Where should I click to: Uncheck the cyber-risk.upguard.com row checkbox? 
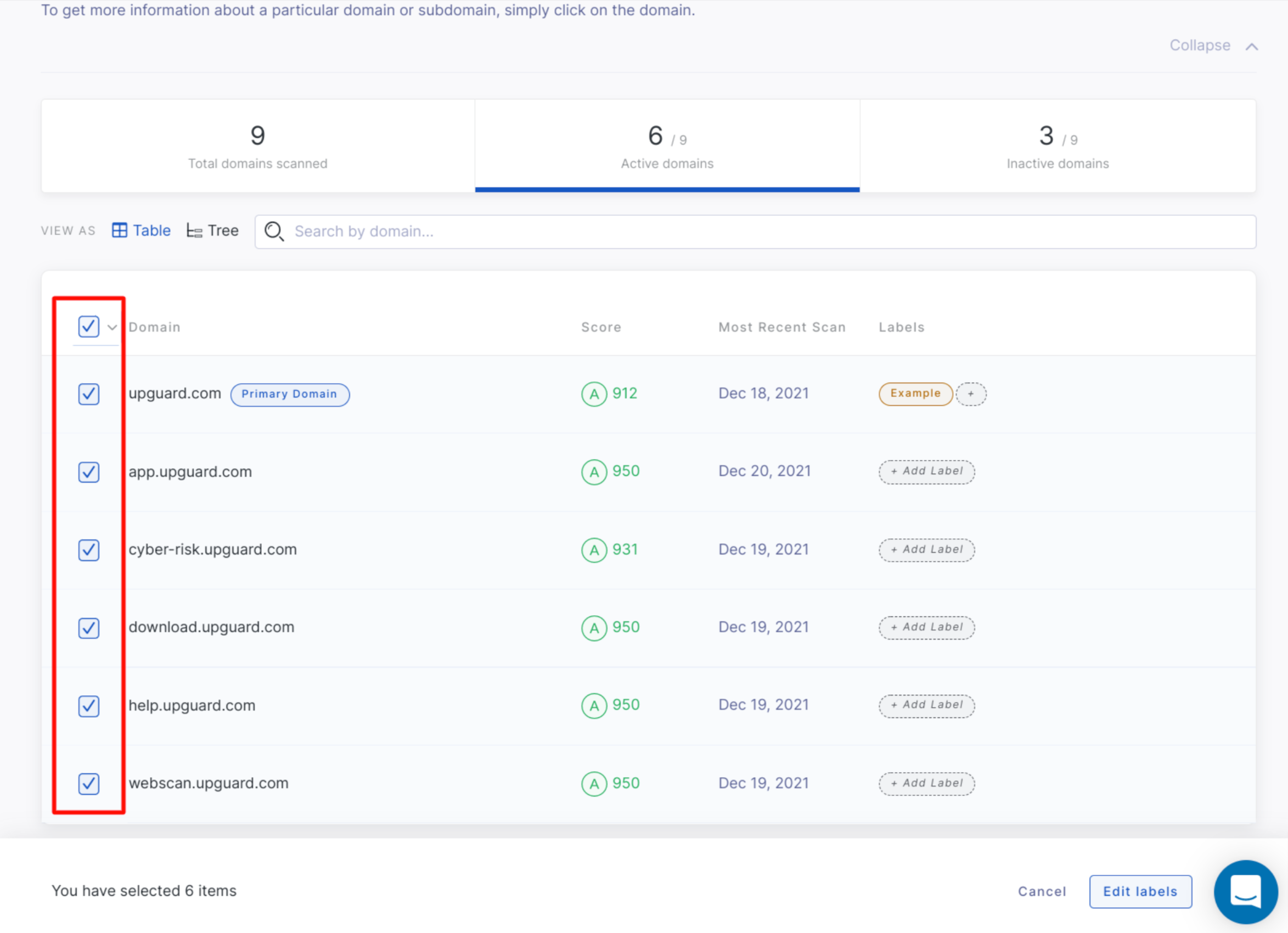click(88, 550)
